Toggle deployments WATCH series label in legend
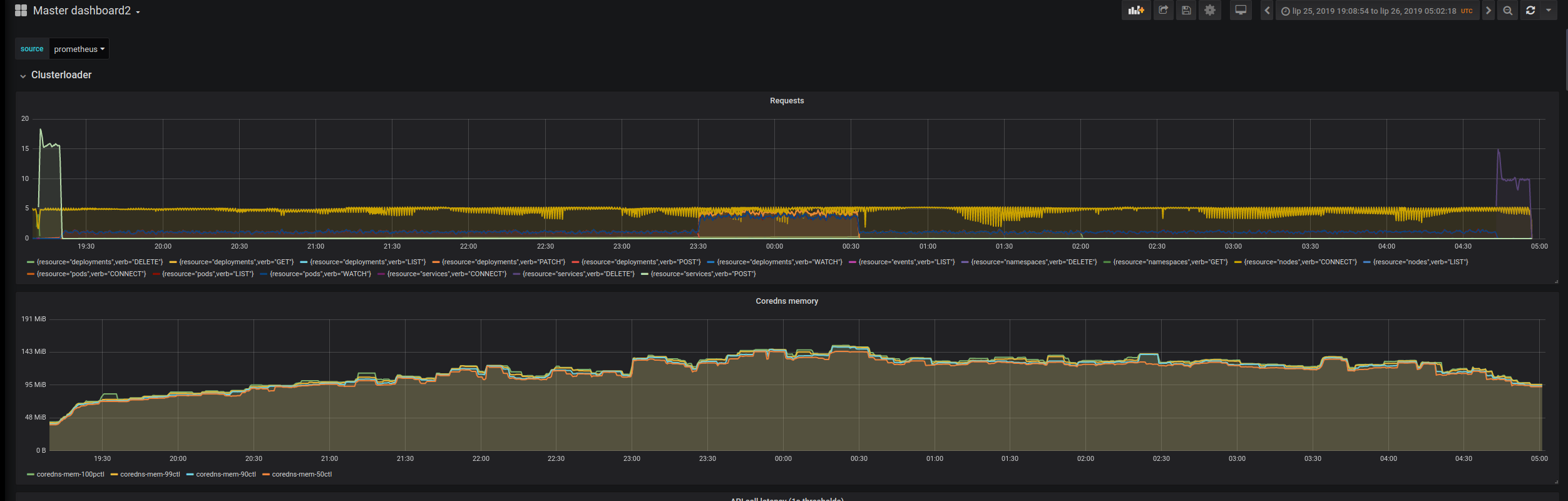The height and width of the screenshot is (501, 1568). click(x=779, y=262)
